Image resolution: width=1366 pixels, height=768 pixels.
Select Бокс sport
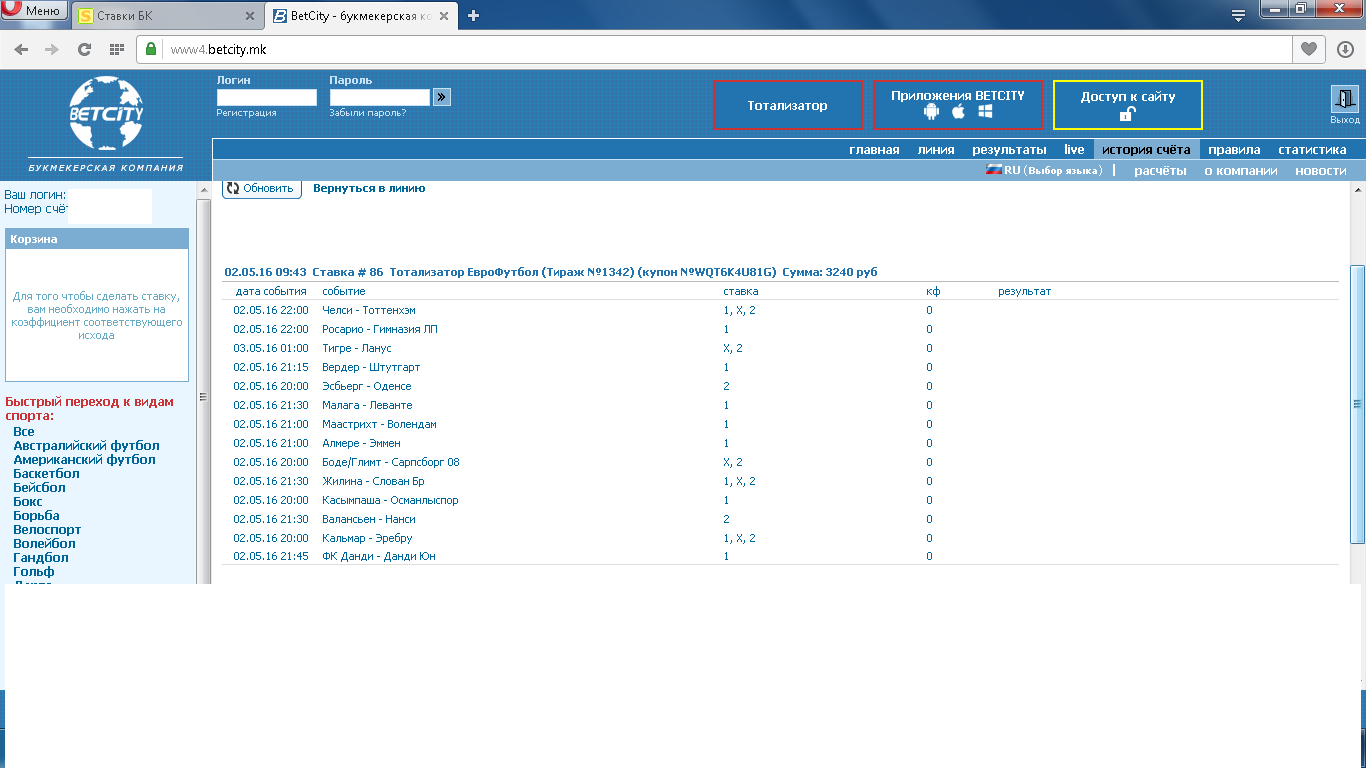coord(28,502)
